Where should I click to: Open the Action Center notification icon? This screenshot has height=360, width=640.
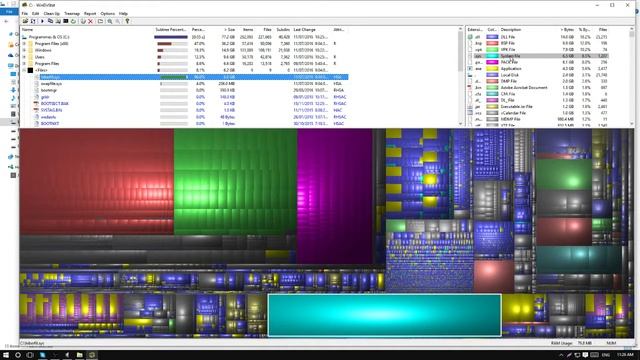tap(585, 355)
